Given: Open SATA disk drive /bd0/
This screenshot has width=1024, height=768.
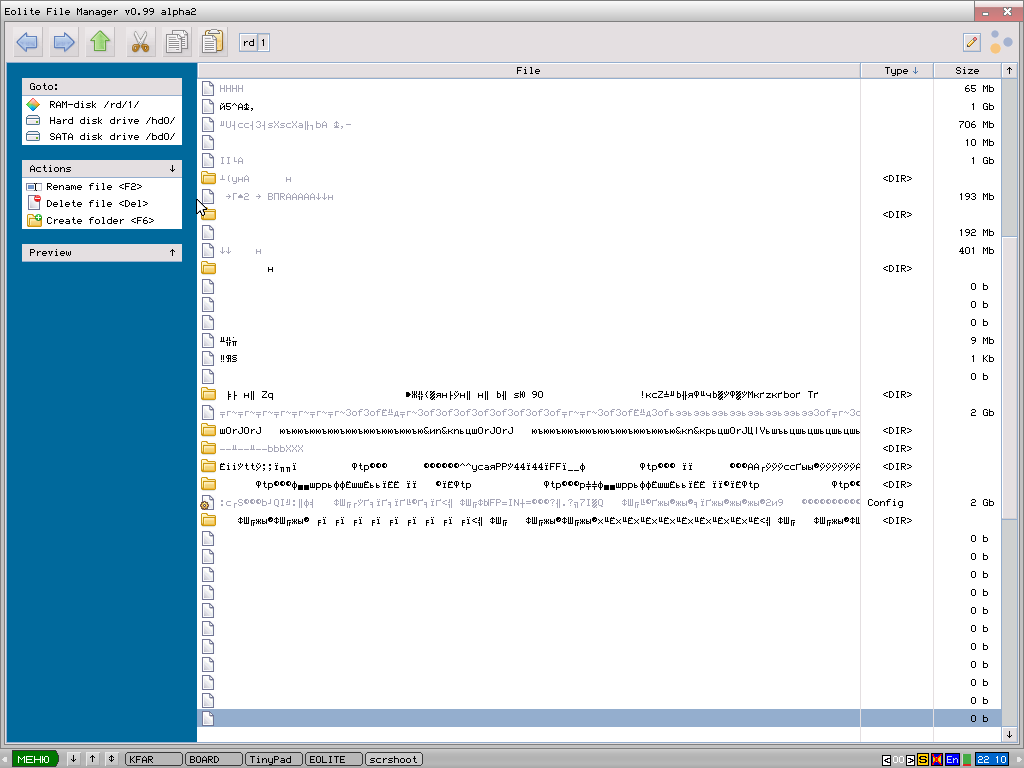Looking at the screenshot, I should tap(112, 136).
